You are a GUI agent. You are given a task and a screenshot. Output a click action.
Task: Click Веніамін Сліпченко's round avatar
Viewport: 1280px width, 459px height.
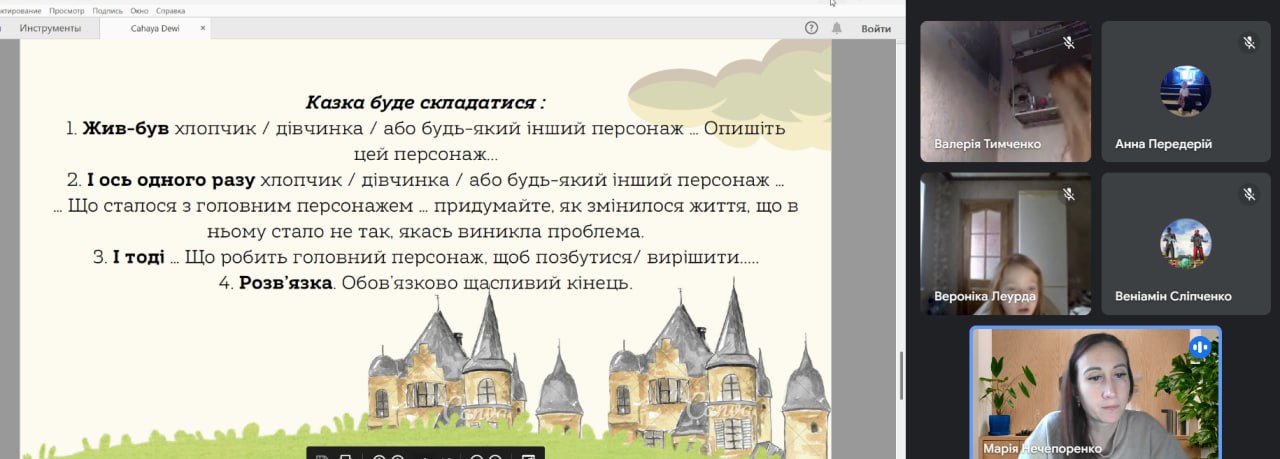coord(1185,243)
